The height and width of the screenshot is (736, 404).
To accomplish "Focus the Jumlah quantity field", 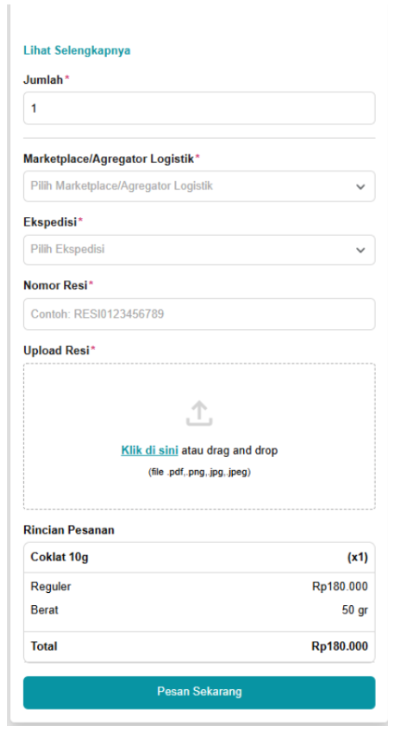I will coord(199,108).
